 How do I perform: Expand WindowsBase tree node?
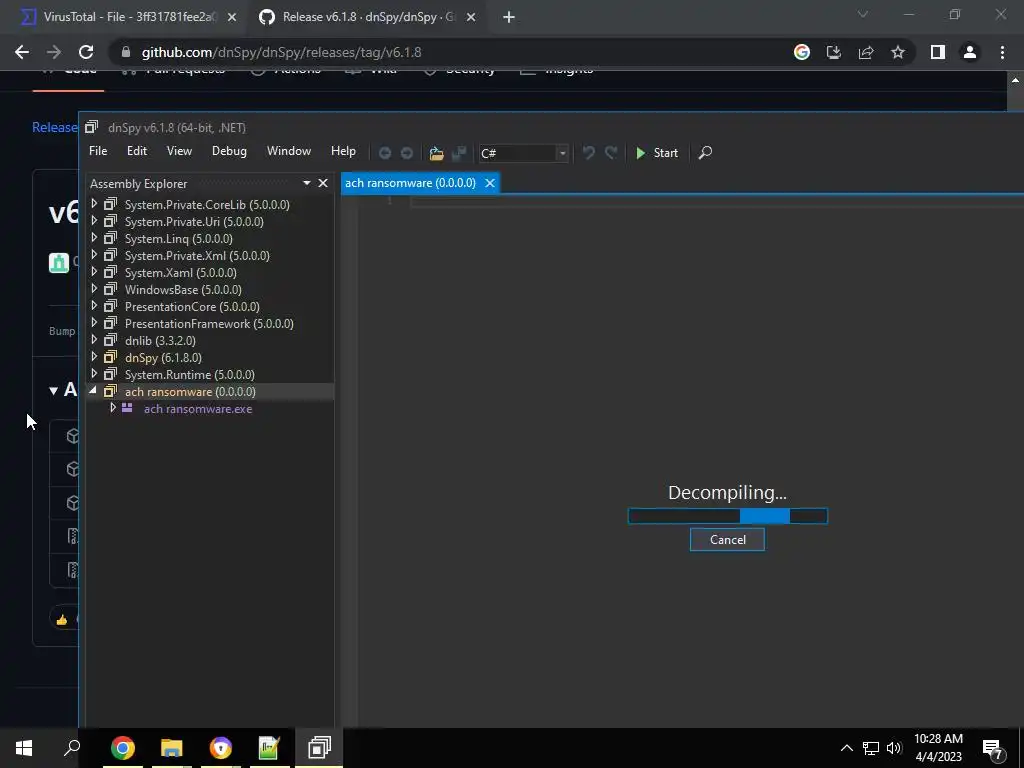[x=94, y=289]
